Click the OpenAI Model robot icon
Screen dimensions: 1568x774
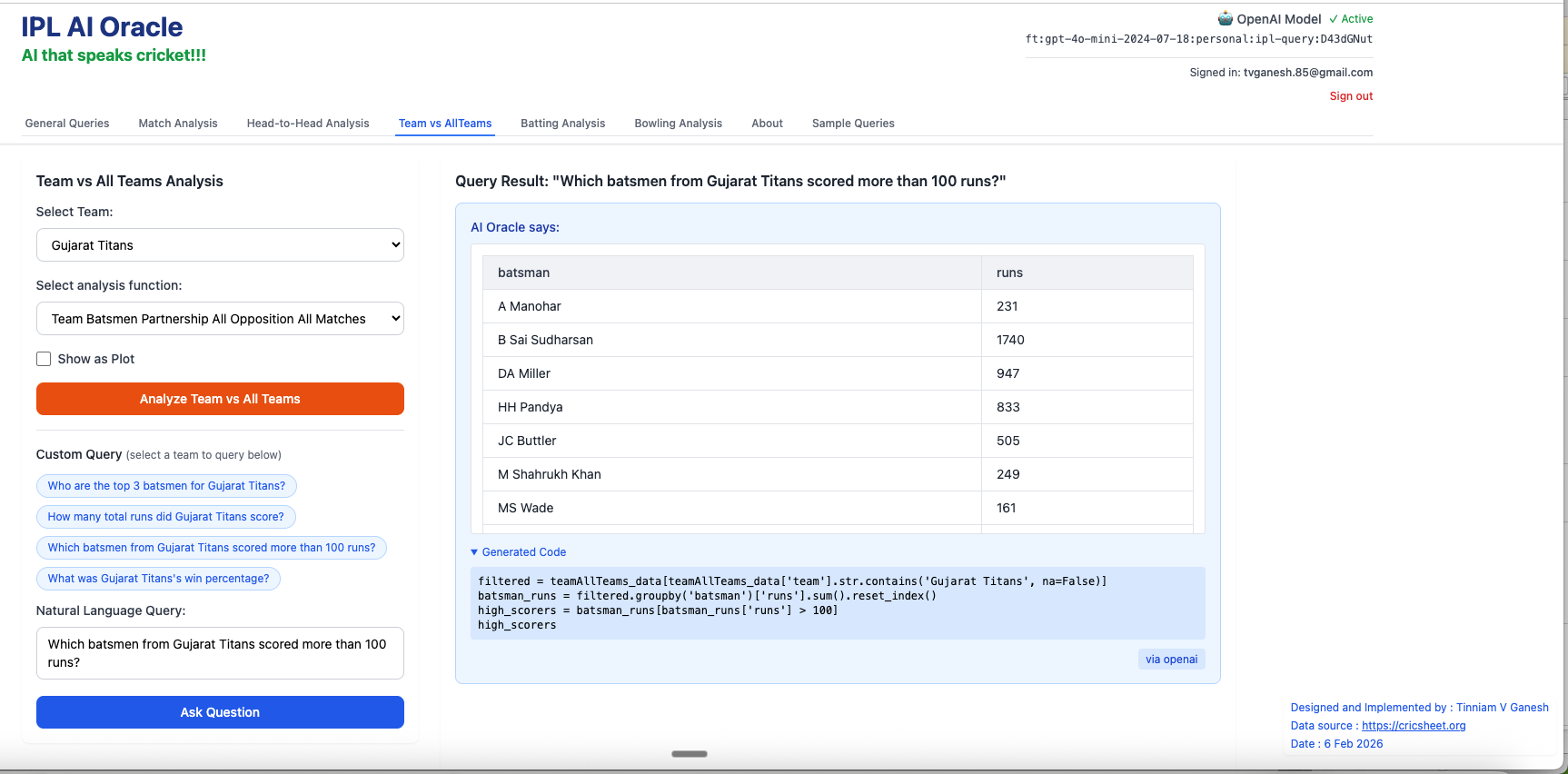click(1225, 18)
